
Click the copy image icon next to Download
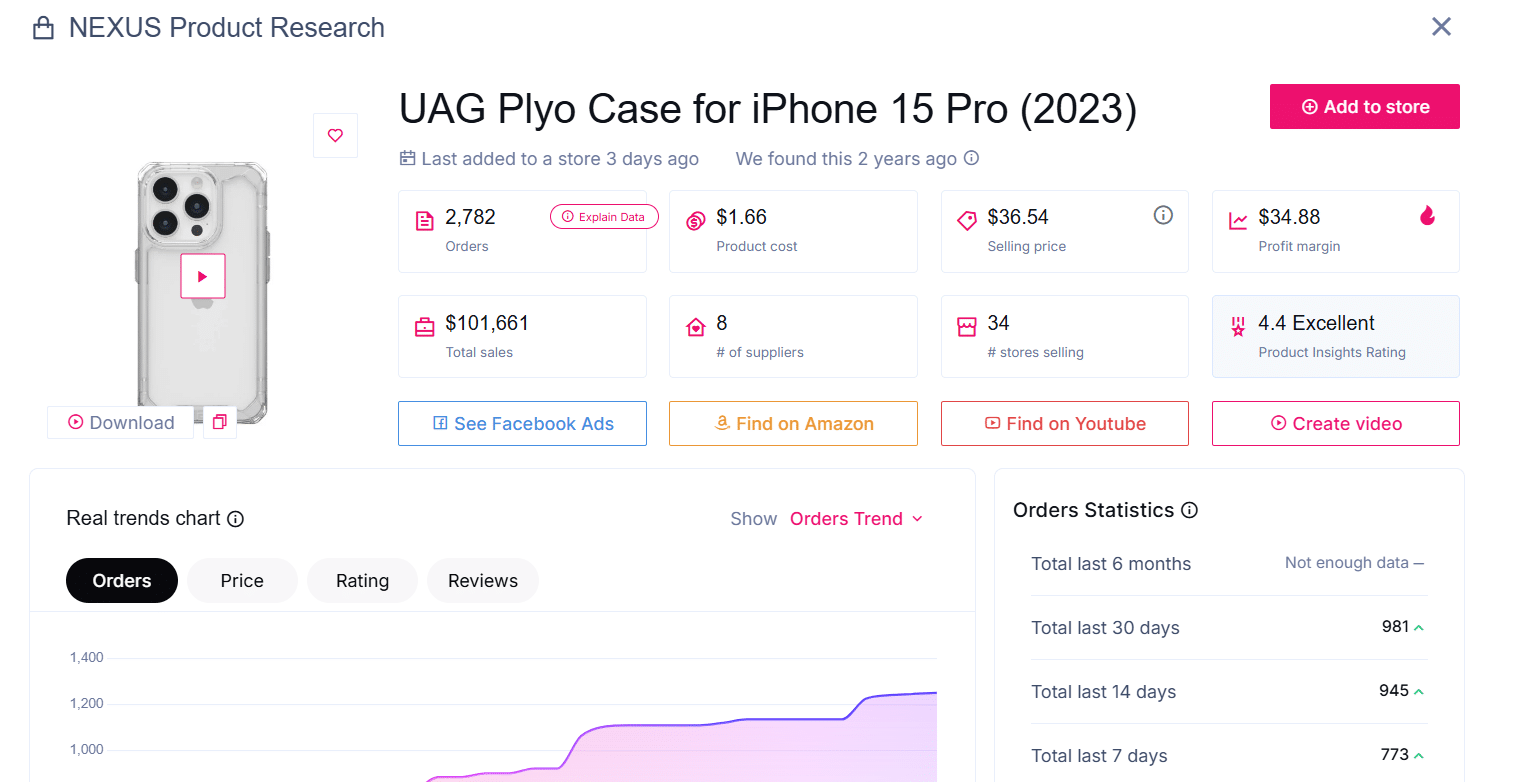click(219, 422)
